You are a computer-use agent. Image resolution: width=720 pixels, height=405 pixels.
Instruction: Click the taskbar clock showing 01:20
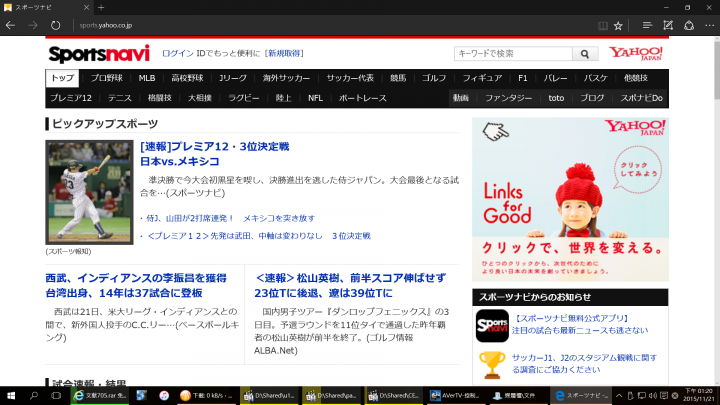pos(698,395)
